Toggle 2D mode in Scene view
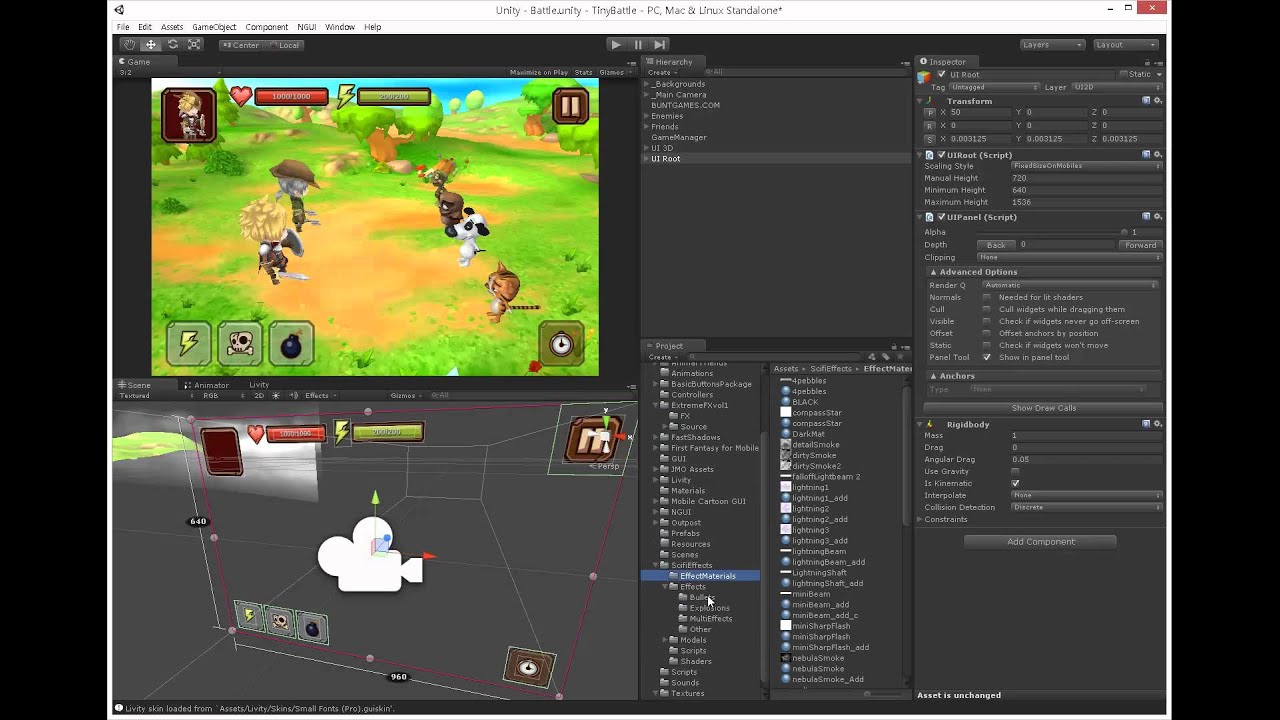 259,395
